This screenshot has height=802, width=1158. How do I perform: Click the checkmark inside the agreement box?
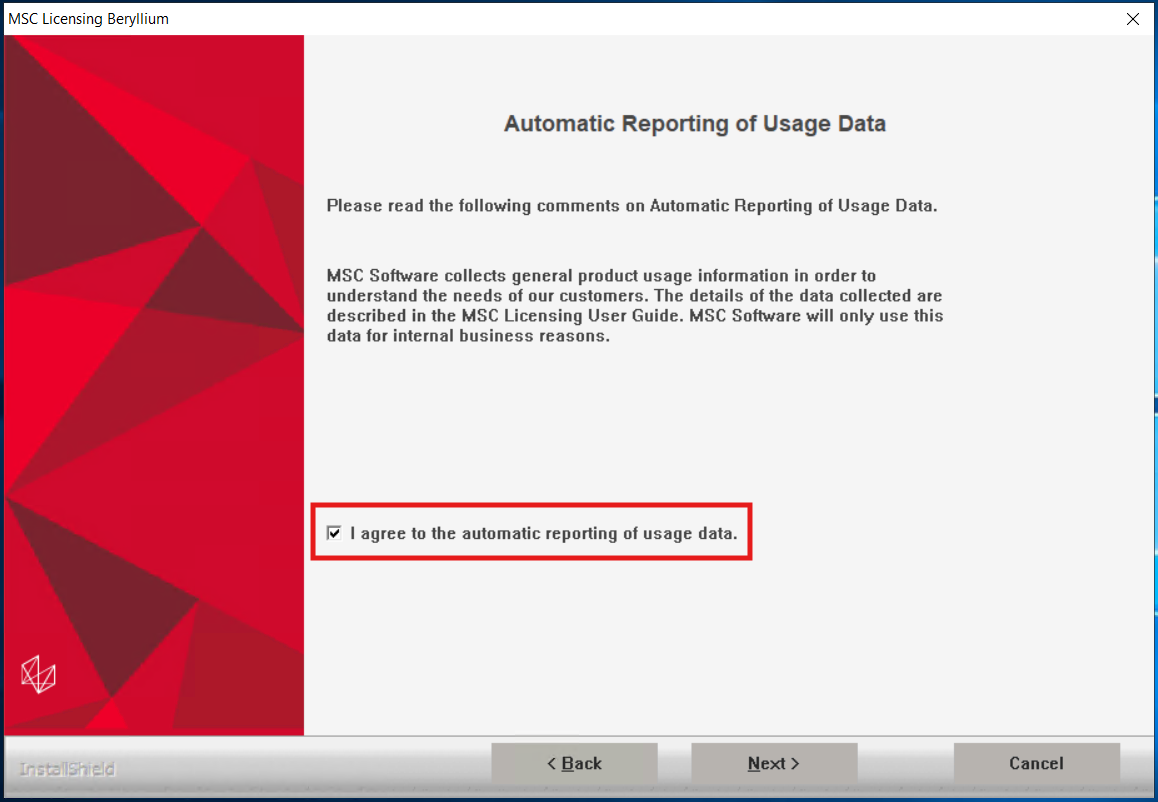[x=334, y=533]
